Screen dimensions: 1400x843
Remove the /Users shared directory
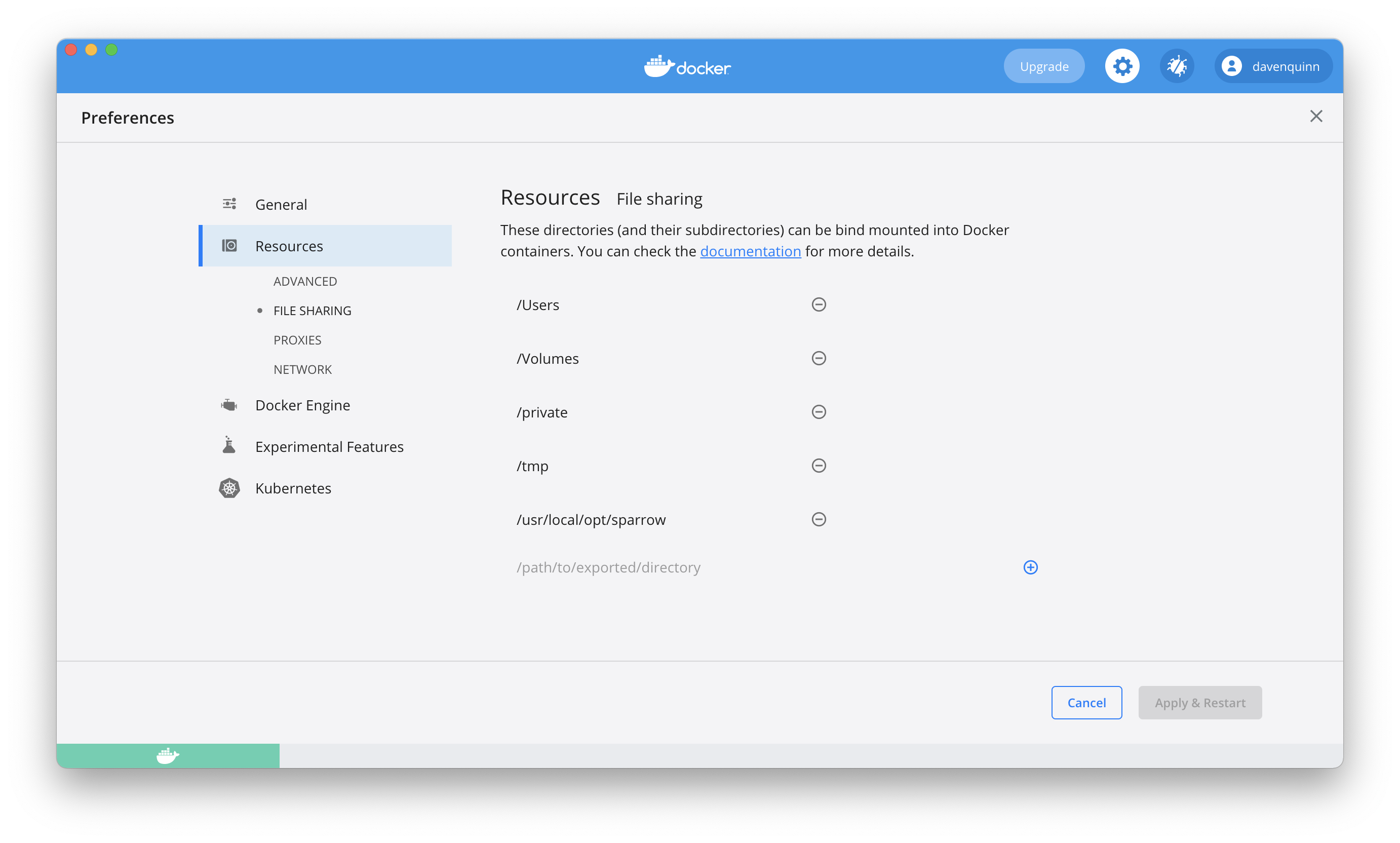coord(819,304)
